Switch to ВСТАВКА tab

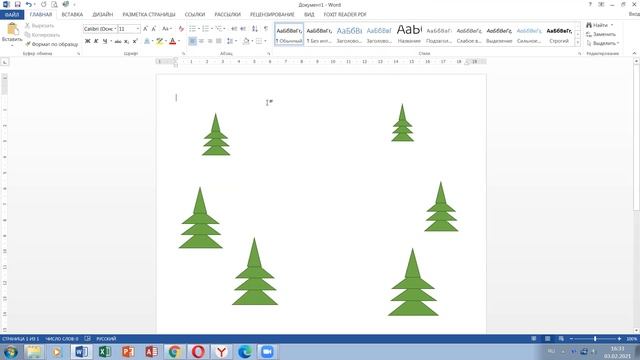[72, 15]
